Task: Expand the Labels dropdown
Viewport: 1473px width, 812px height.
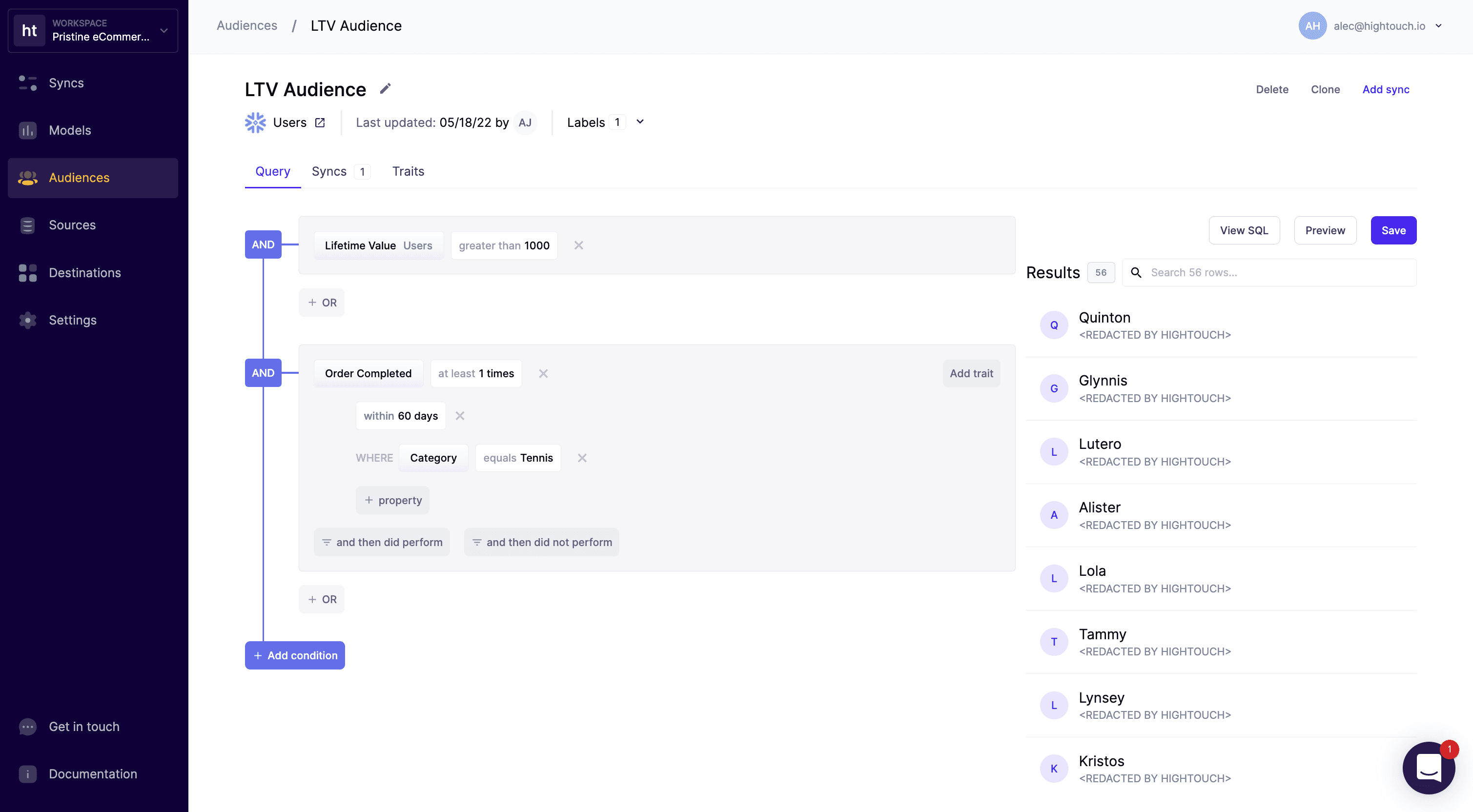Action: tap(640, 122)
